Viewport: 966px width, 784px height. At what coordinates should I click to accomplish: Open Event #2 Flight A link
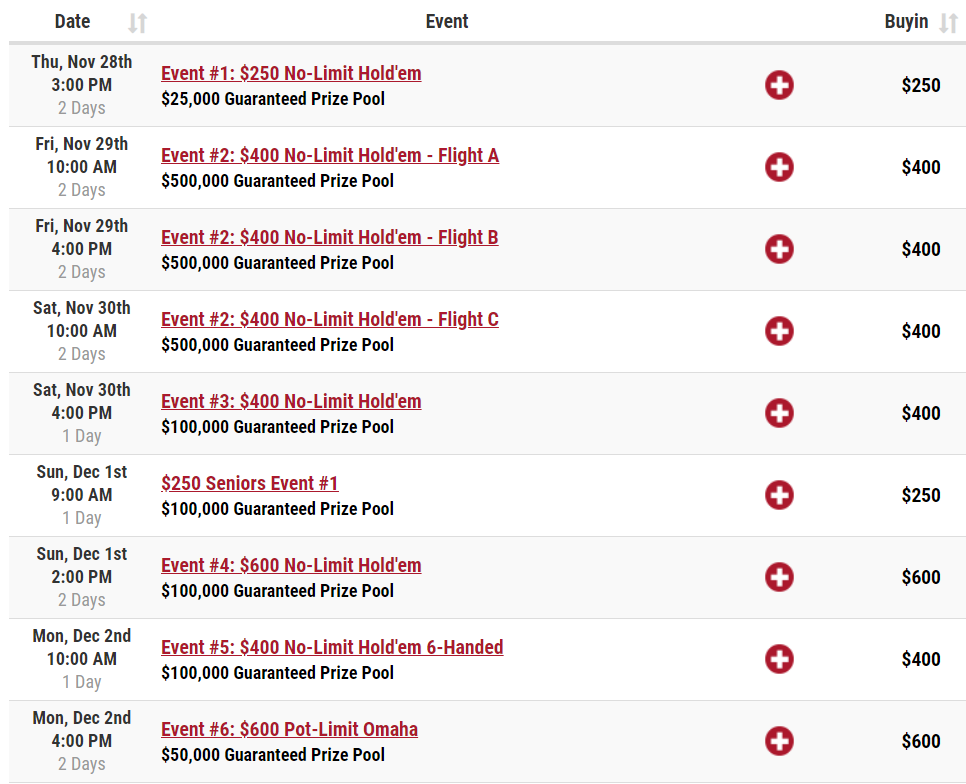tap(330, 155)
